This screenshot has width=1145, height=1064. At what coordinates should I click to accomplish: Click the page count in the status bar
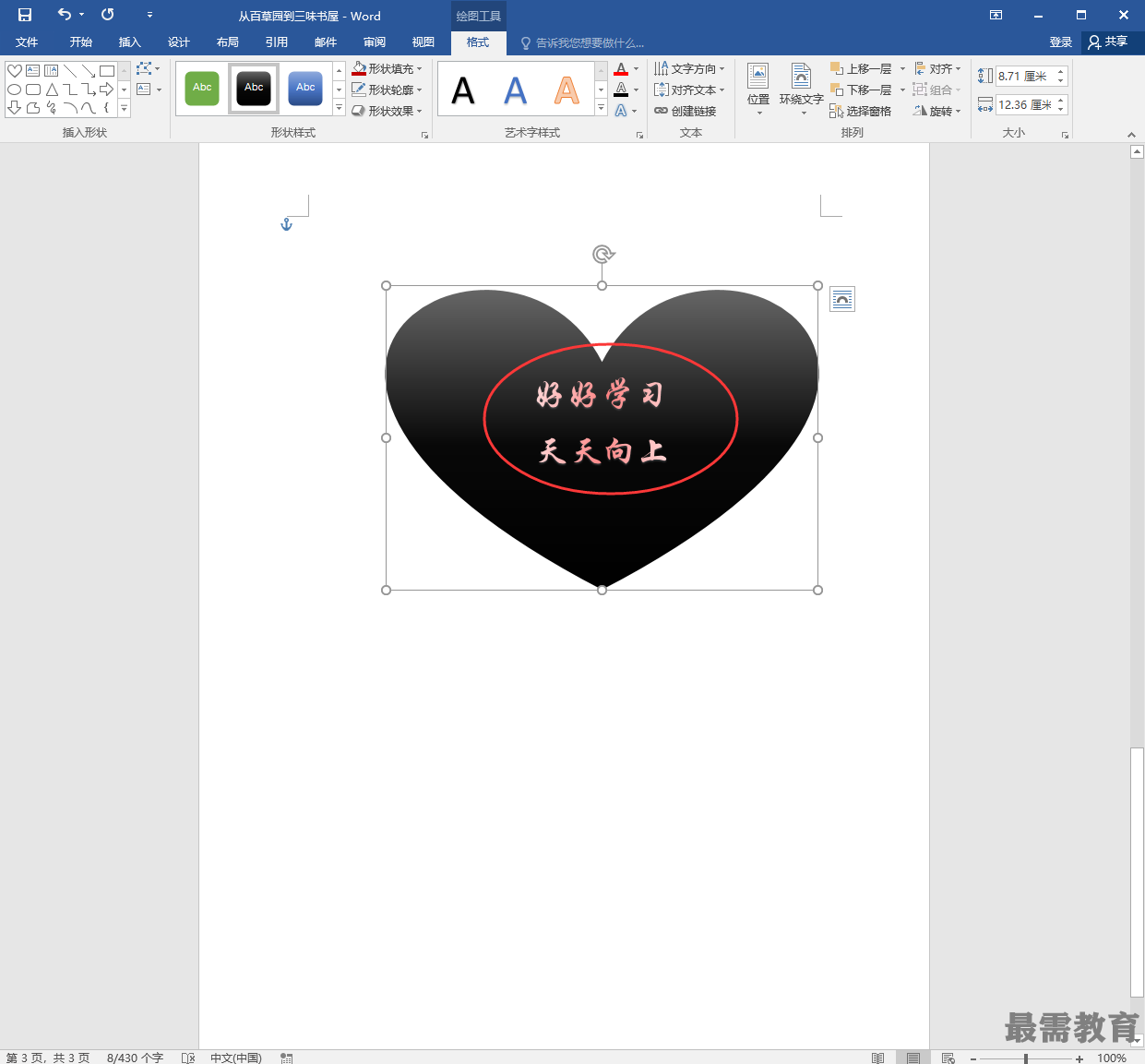point(48,1058)
